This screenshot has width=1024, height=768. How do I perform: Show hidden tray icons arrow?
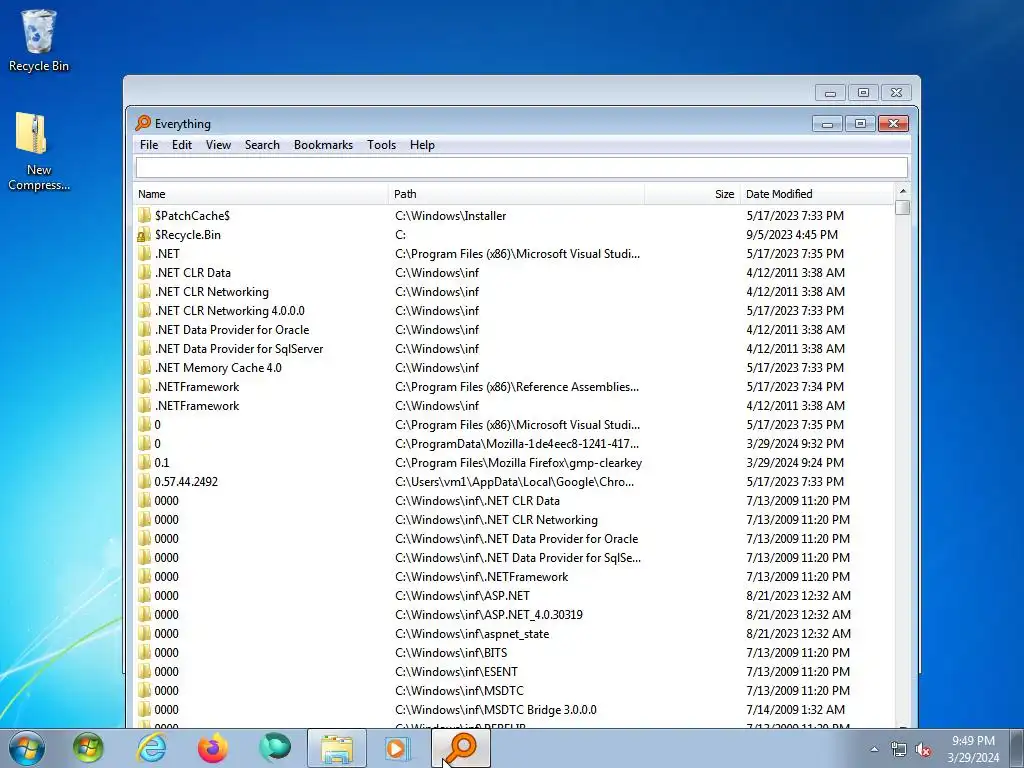[x=874, y=750]
